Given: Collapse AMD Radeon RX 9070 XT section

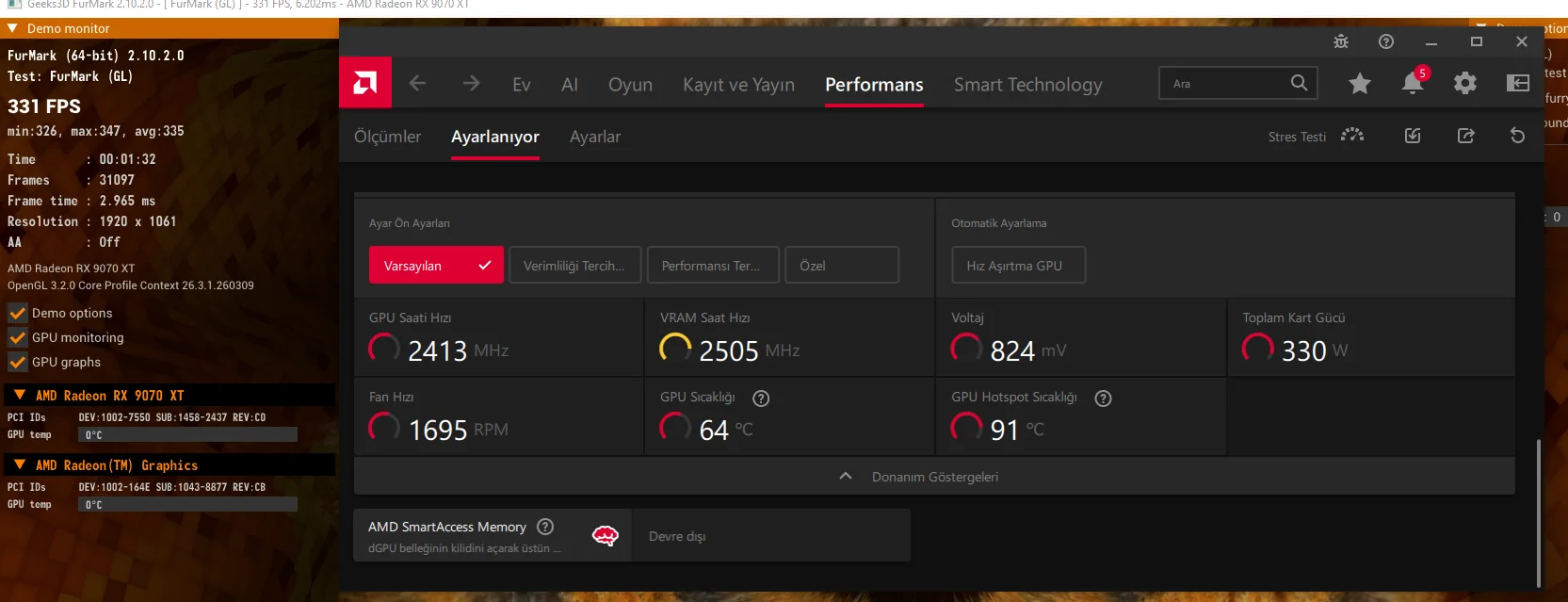Looking at the screenshot, I should coord(20,395).
